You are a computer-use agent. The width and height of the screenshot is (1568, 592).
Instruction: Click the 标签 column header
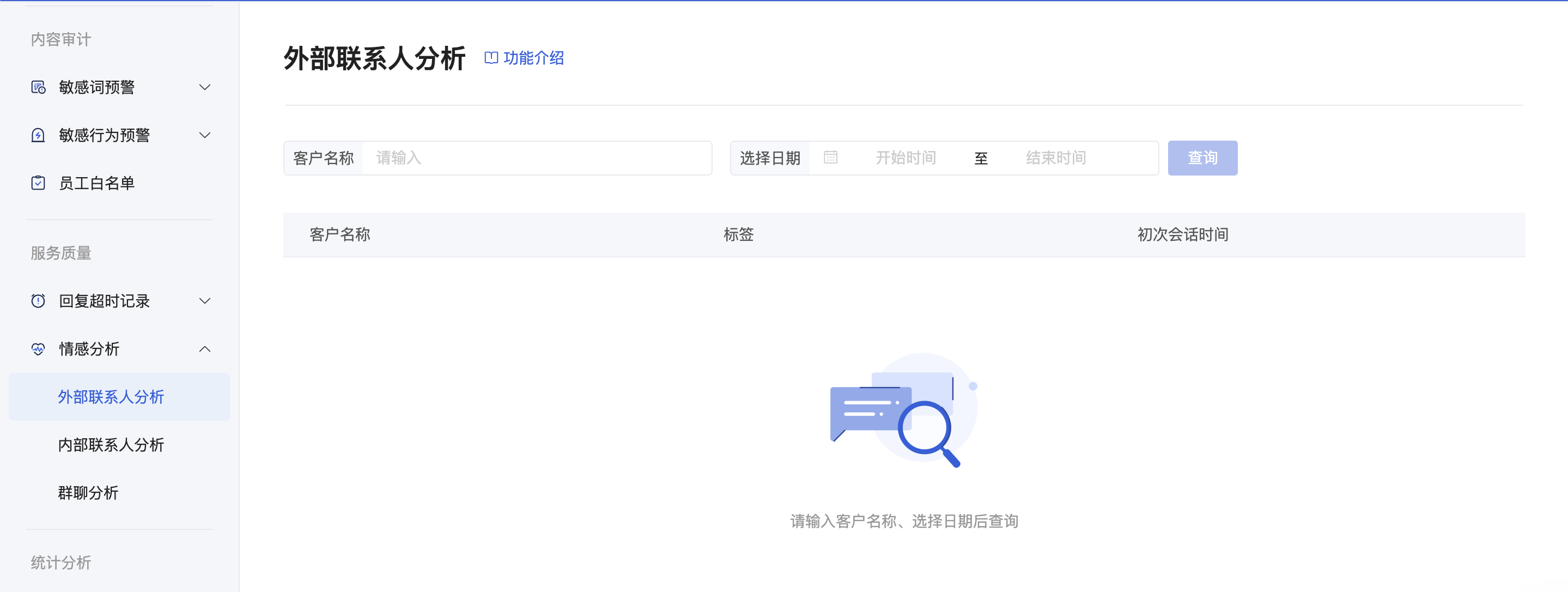[x=738, y=234]
